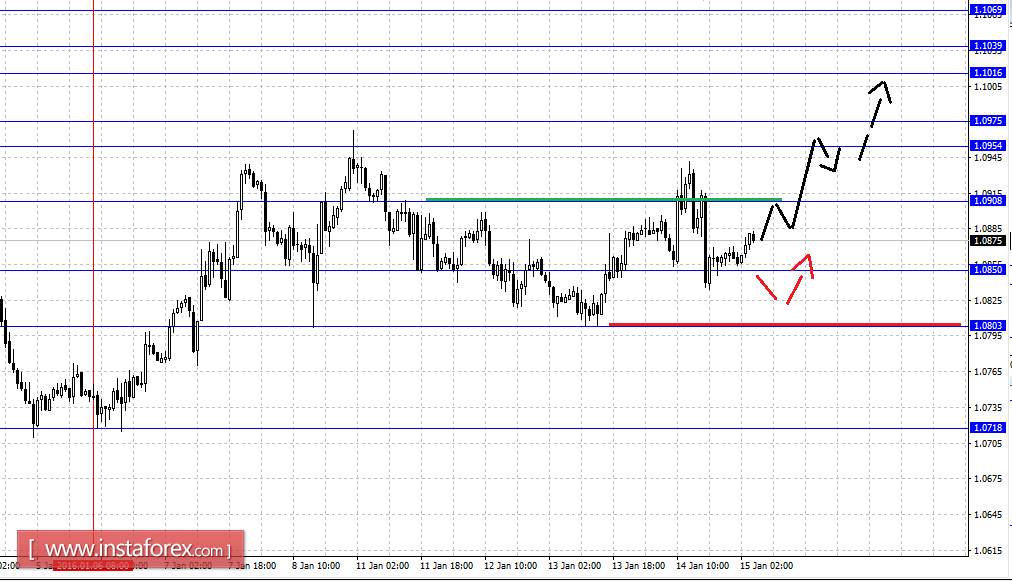1012x581 pixels.
Task: Click the 1.0945 price scale value
Action: click(988, 158)
